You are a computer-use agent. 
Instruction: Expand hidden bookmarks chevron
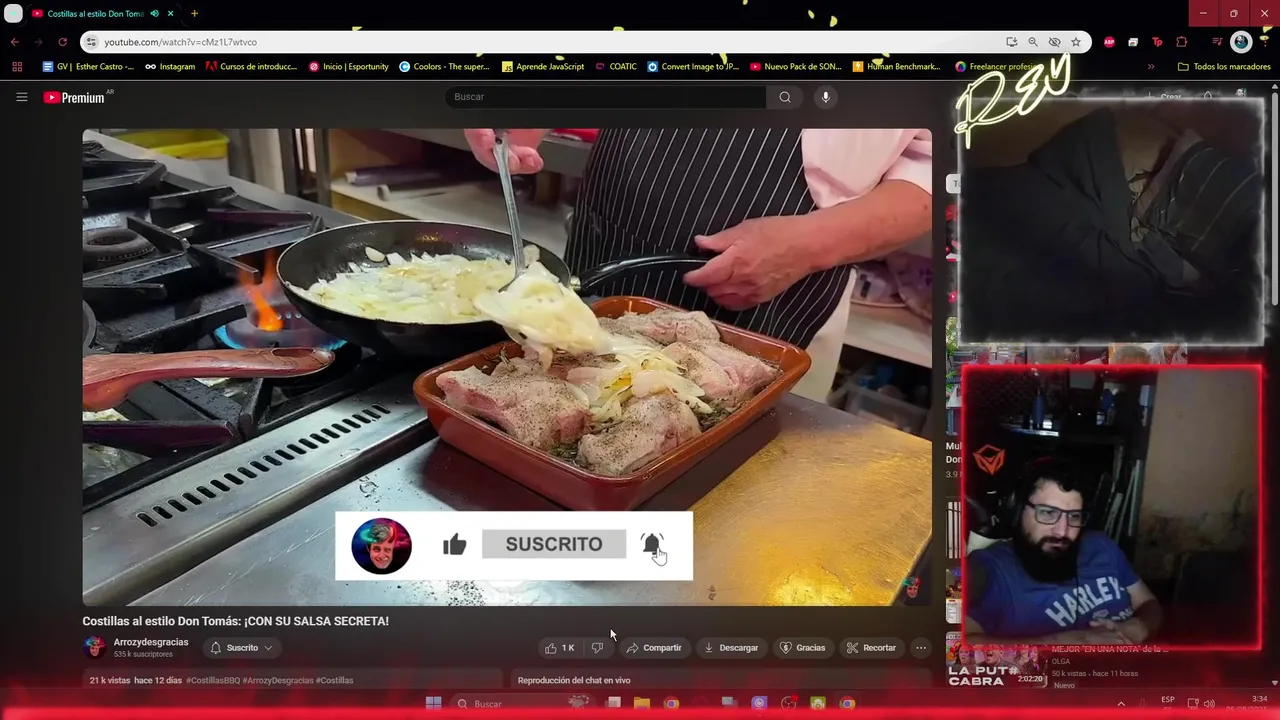tap(1151, 67)
